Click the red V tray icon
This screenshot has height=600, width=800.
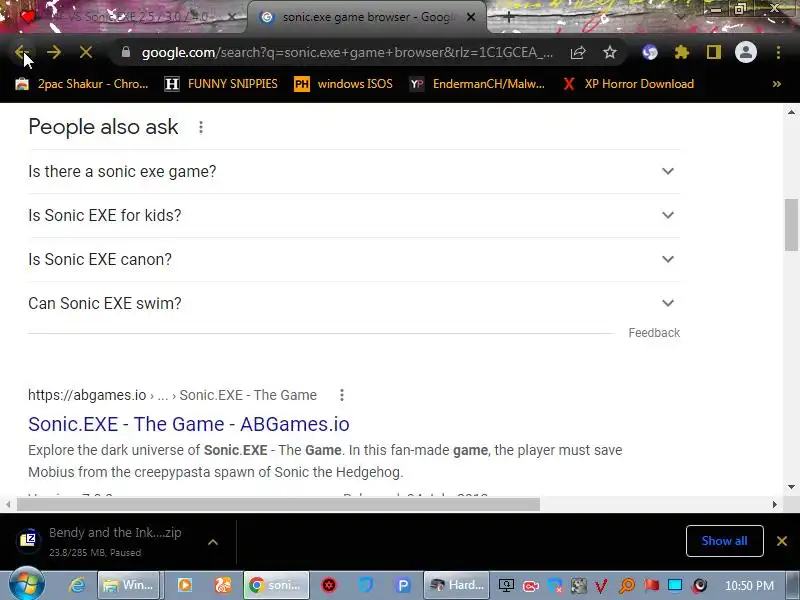click(601, 586)
